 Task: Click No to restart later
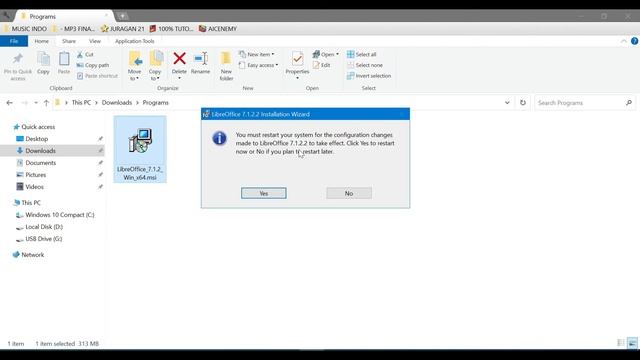(x=349, y=193)
